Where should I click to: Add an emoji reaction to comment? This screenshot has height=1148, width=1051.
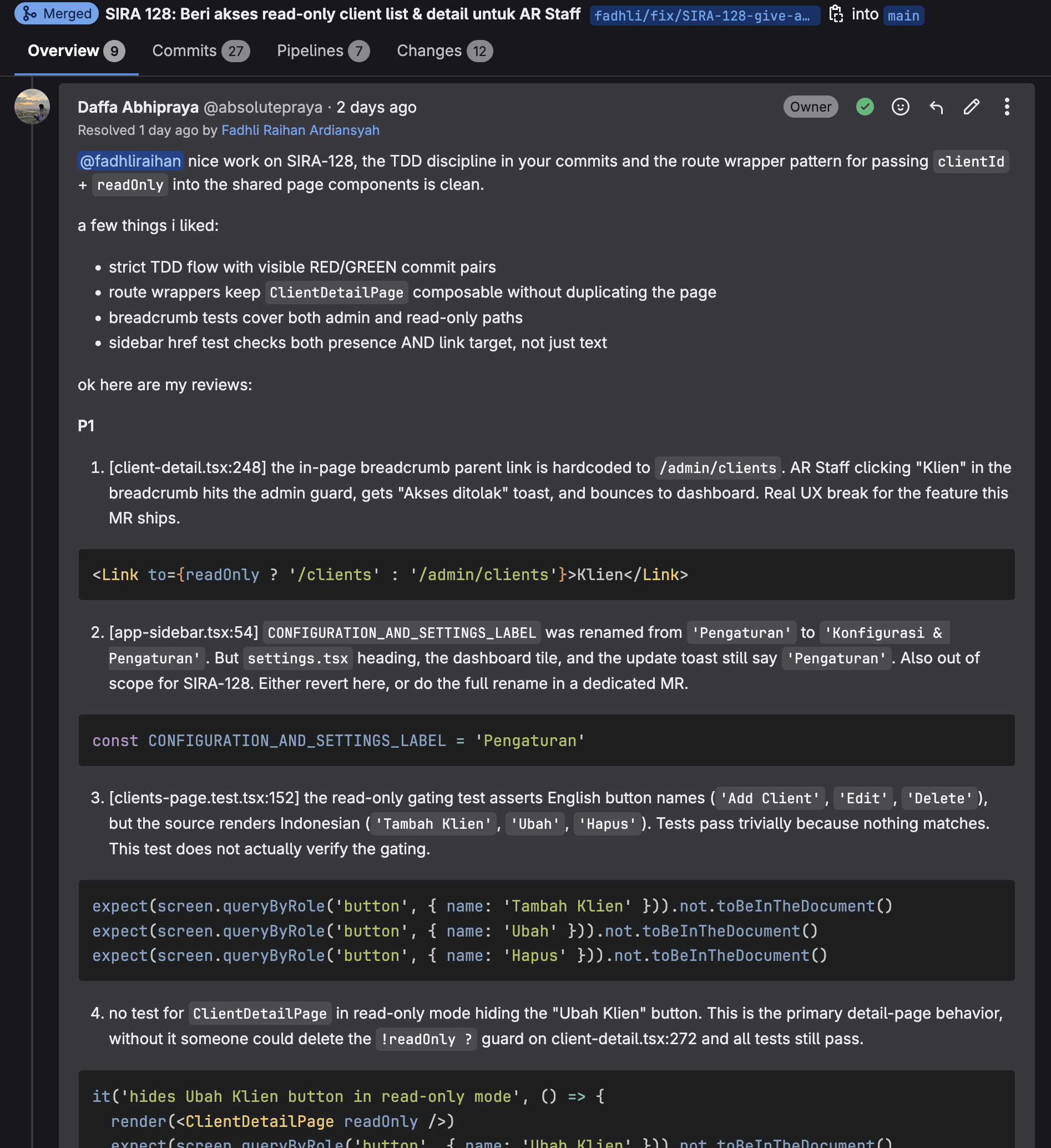click(900, 107)
